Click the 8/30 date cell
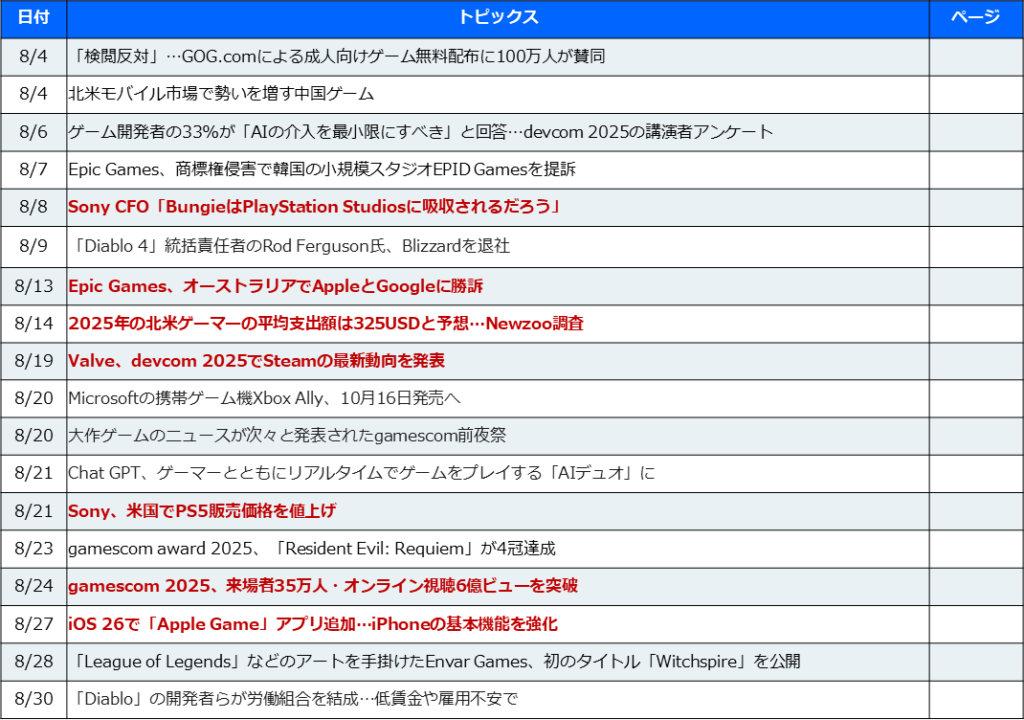Image resolution: width=1024 pixels, height=720 pixels. coord(33,699)
